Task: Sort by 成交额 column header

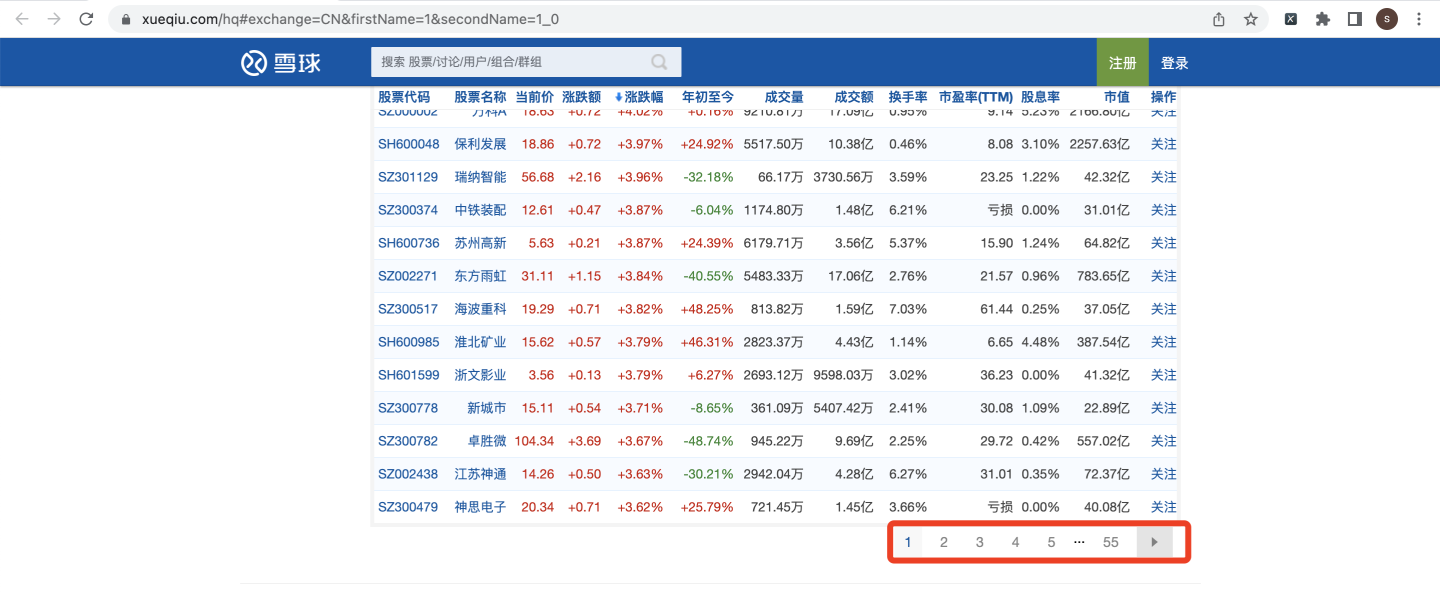Action: [x=854, y=97]
